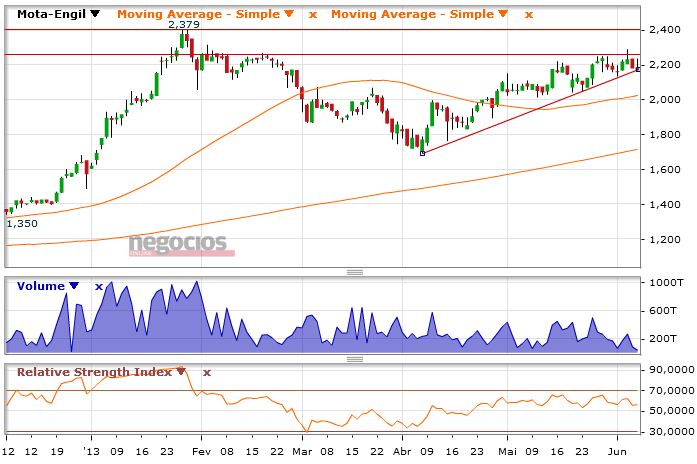Viewport: 697px width, 464px height.
Task: Click the Jun month label on time axis
Action: tap(617, 452)
